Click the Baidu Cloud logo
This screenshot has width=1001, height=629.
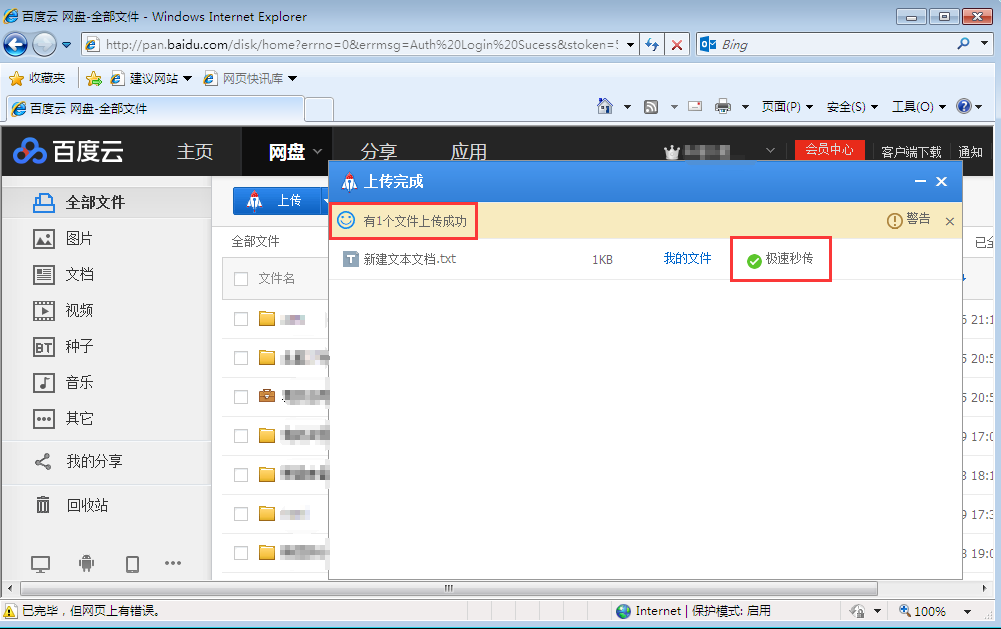point(68,151)
